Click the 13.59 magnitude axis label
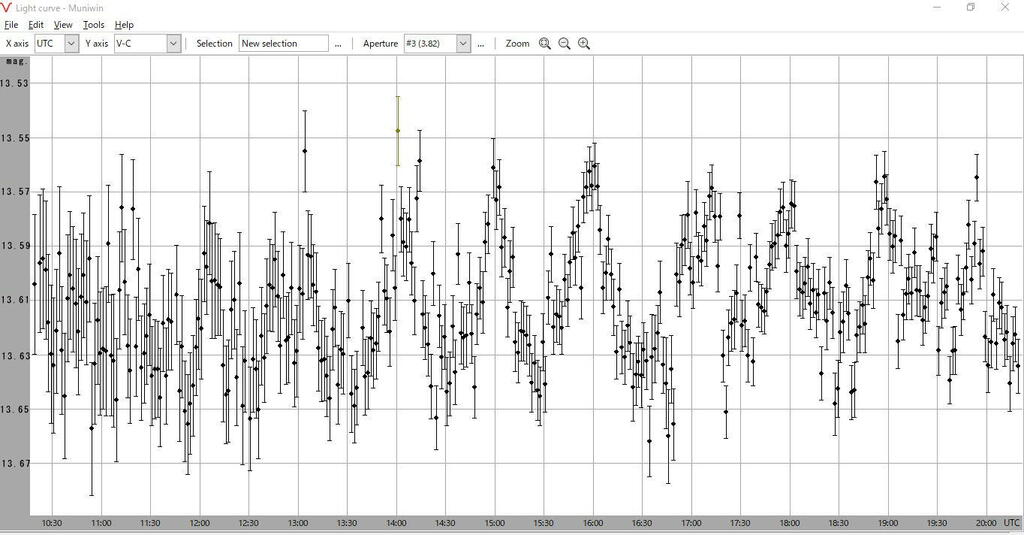1024x535 pixels. tap(15, 246)
